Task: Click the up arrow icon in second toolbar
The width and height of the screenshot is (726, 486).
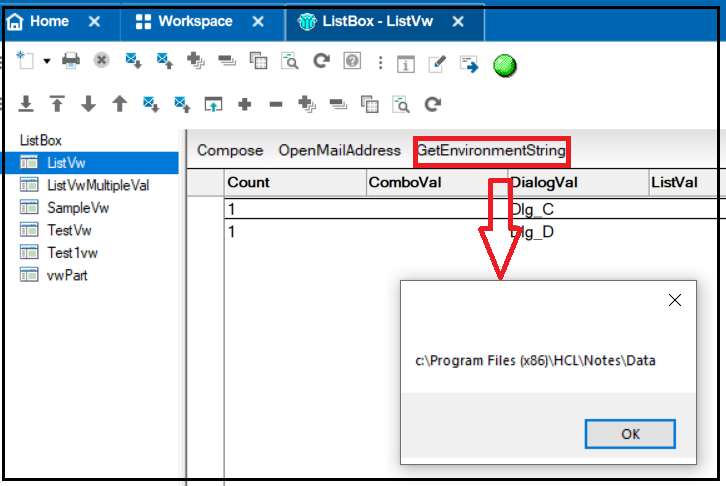Action: point(119,103)
